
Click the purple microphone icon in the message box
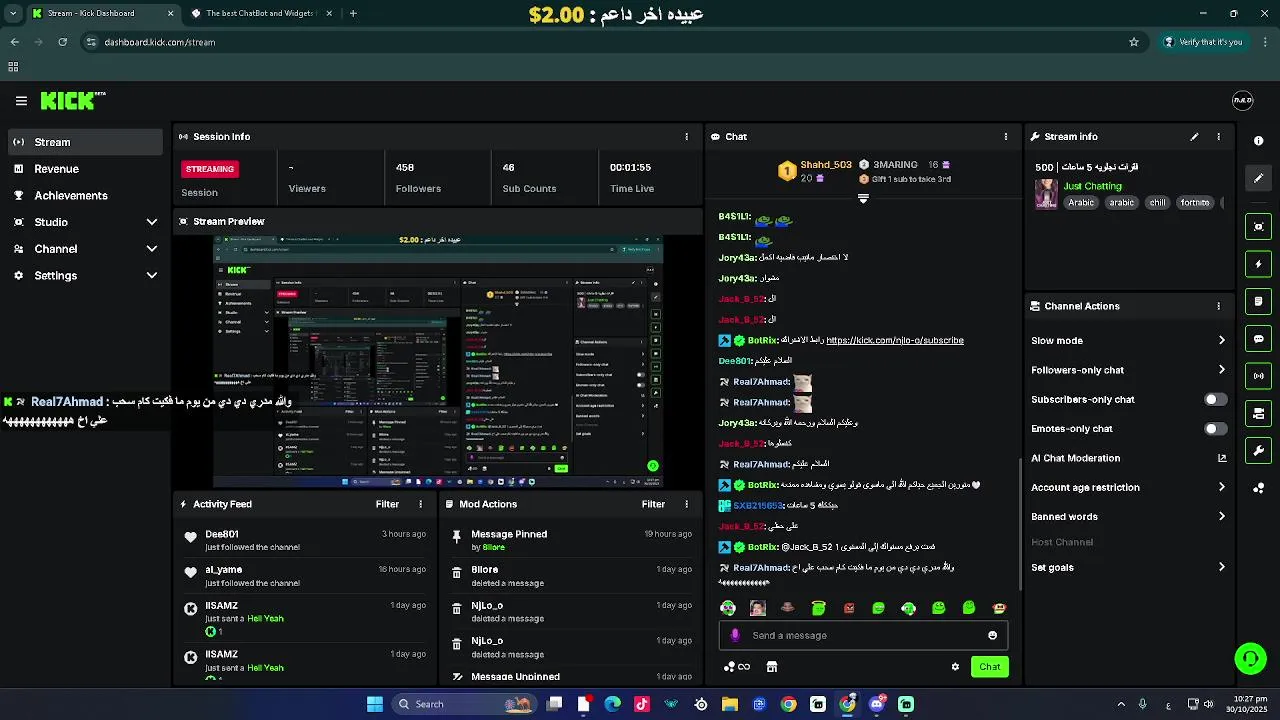(x=735, y=635)
